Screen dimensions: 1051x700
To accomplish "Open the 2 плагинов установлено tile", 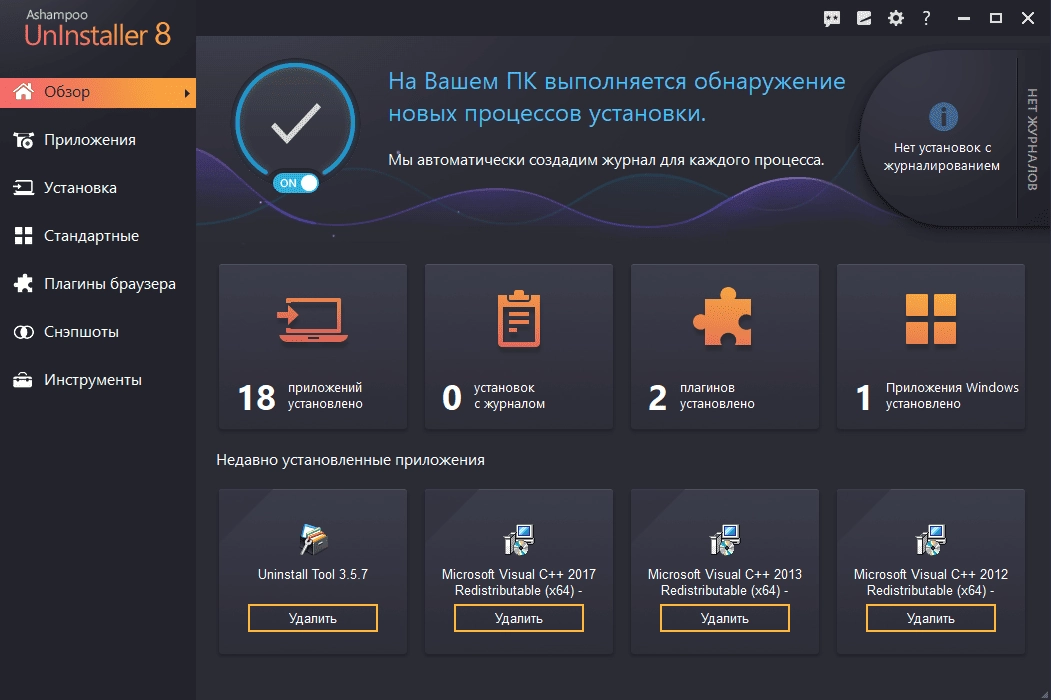I will pyautogui.click(x=725, y=347).
